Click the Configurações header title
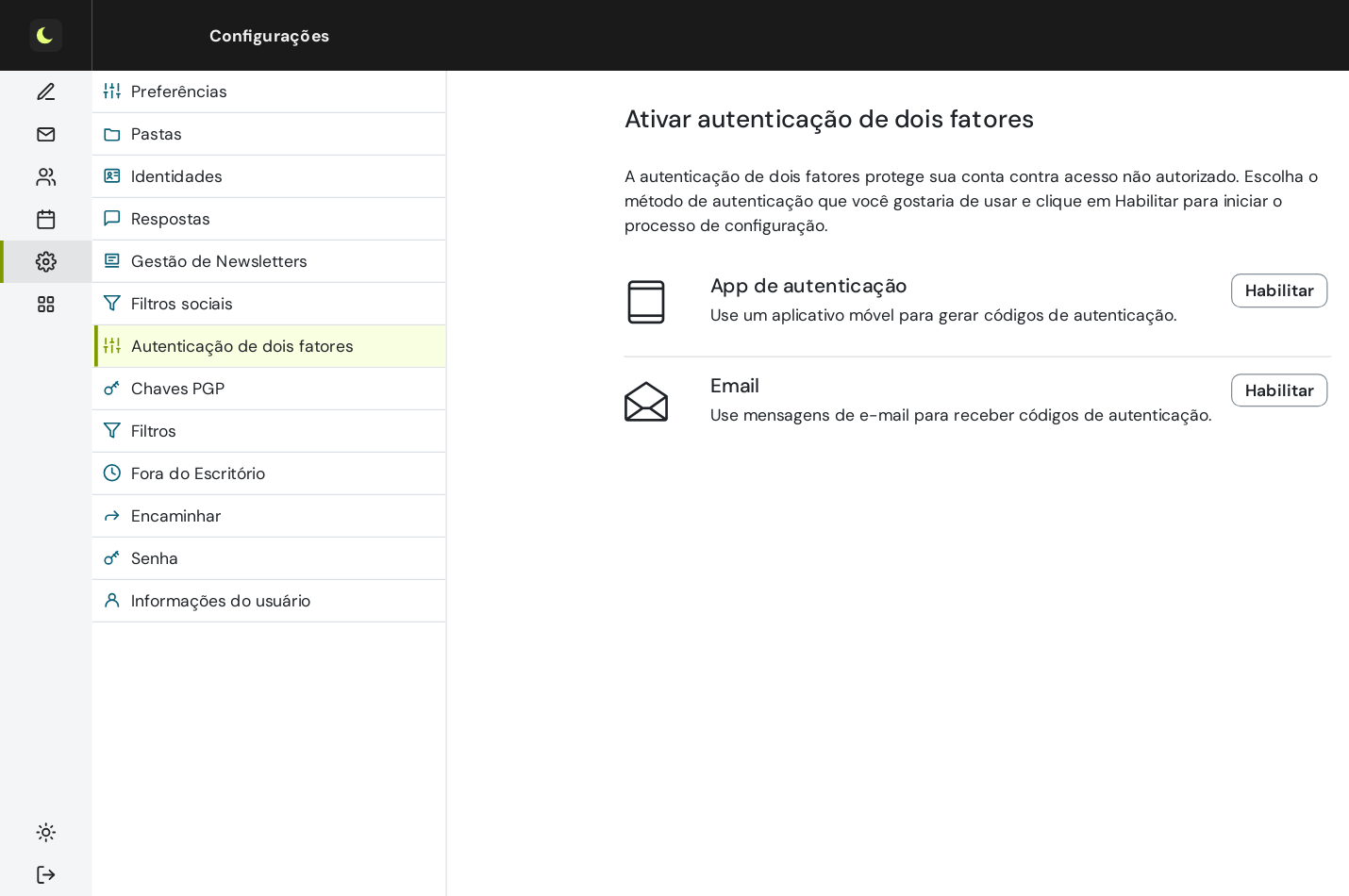Viewport: 1349px width, 896px height. tap(269, 36)
